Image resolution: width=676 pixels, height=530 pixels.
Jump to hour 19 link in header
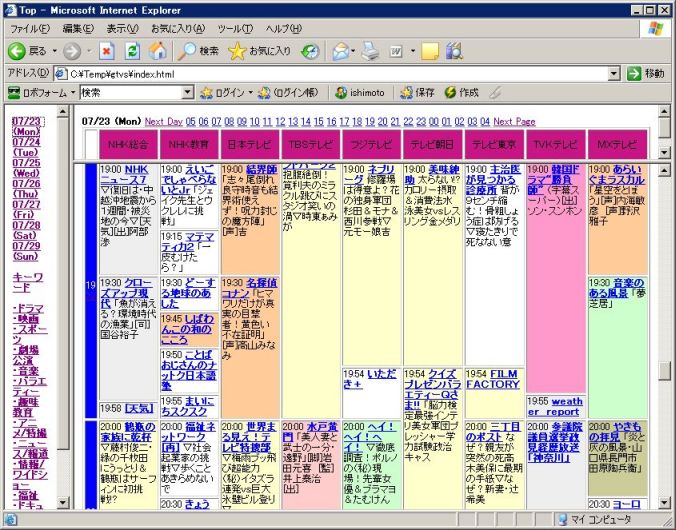pos(369,122)
